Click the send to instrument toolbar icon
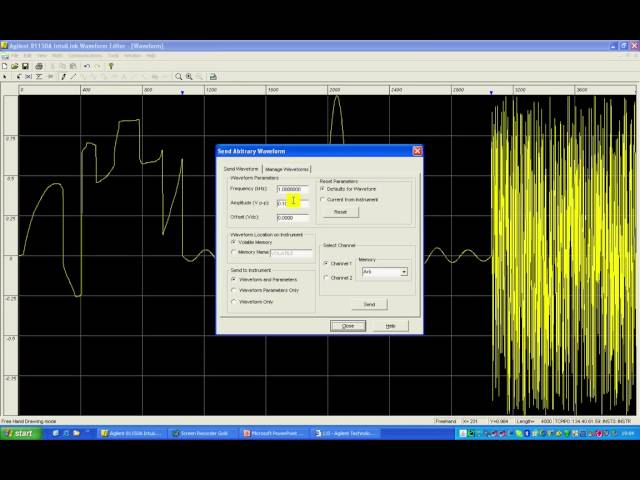 (213, 77)
